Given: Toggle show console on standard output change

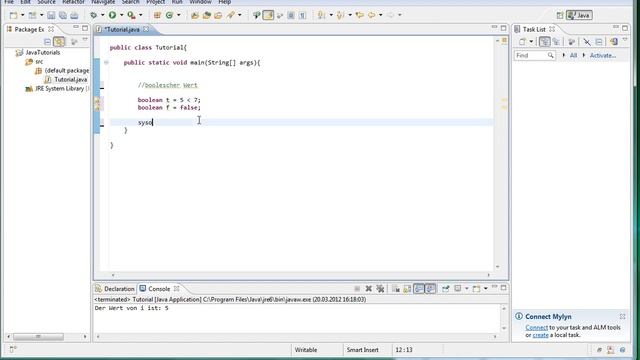Looking at the screenshot, I should pyautogui.click(x=419, y=289).
